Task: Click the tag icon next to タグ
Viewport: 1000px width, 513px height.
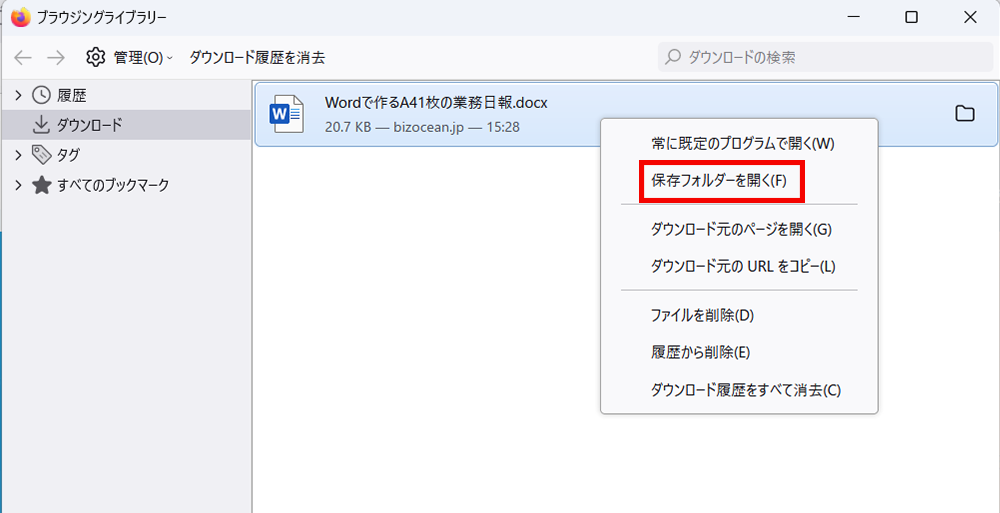Action: click(41, 154)
